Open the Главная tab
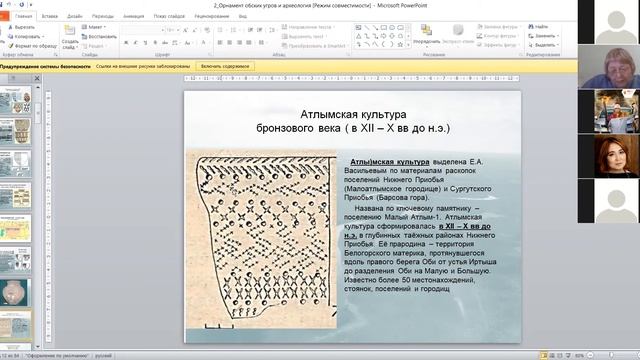The height and width of the screenshot is (360, 640). click(x=23, y=16)
